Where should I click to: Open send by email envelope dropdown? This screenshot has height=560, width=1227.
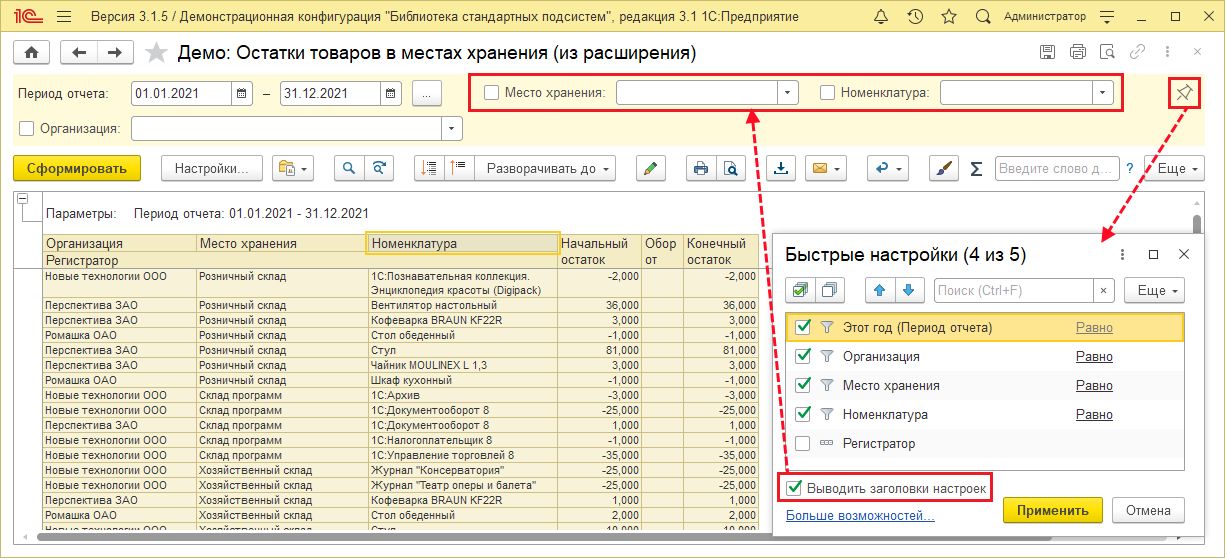[826, 168]
